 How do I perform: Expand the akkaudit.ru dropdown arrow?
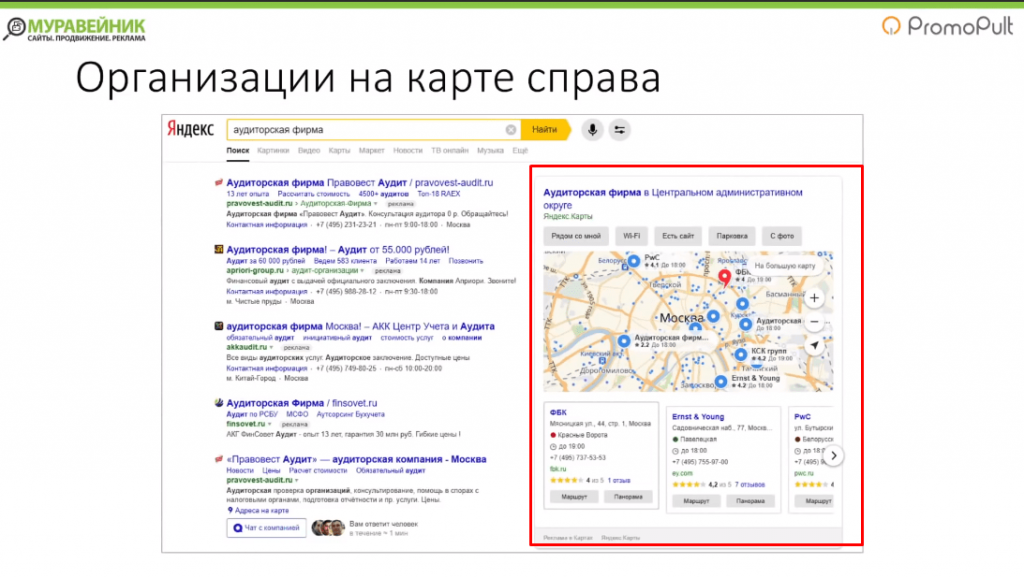click(x=271, y=348)
